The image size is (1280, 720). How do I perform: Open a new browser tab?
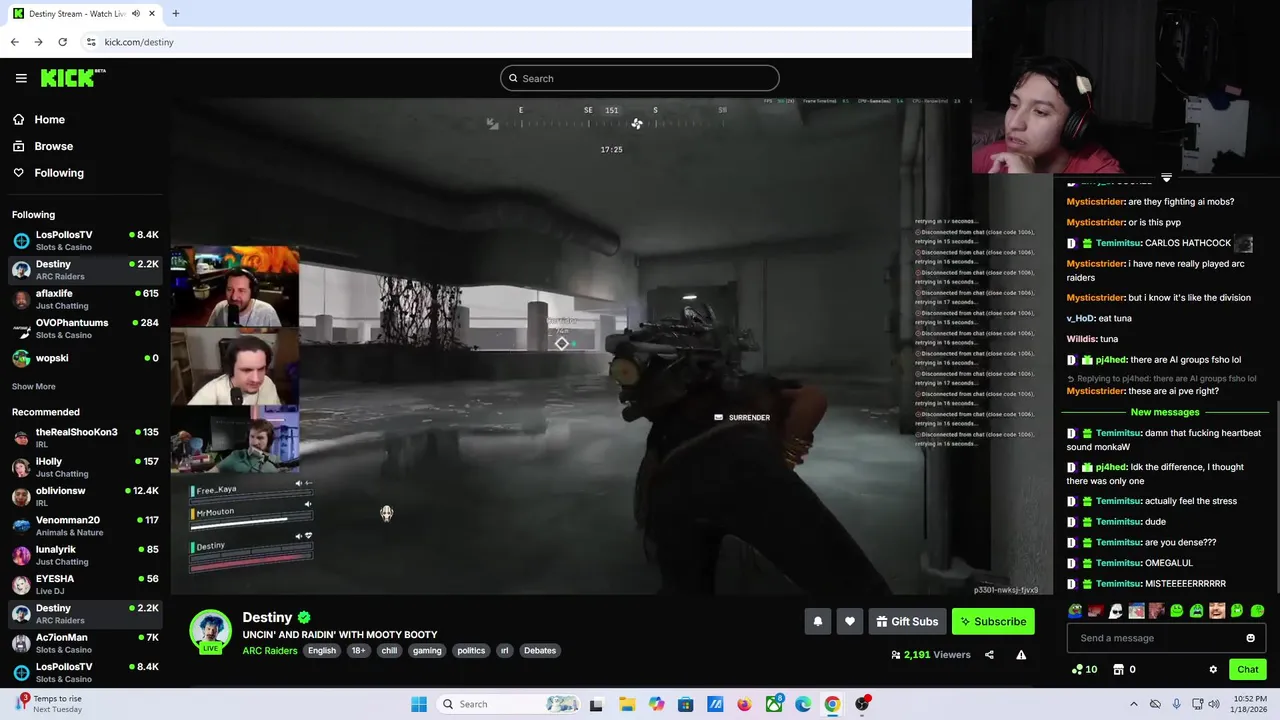175,14
